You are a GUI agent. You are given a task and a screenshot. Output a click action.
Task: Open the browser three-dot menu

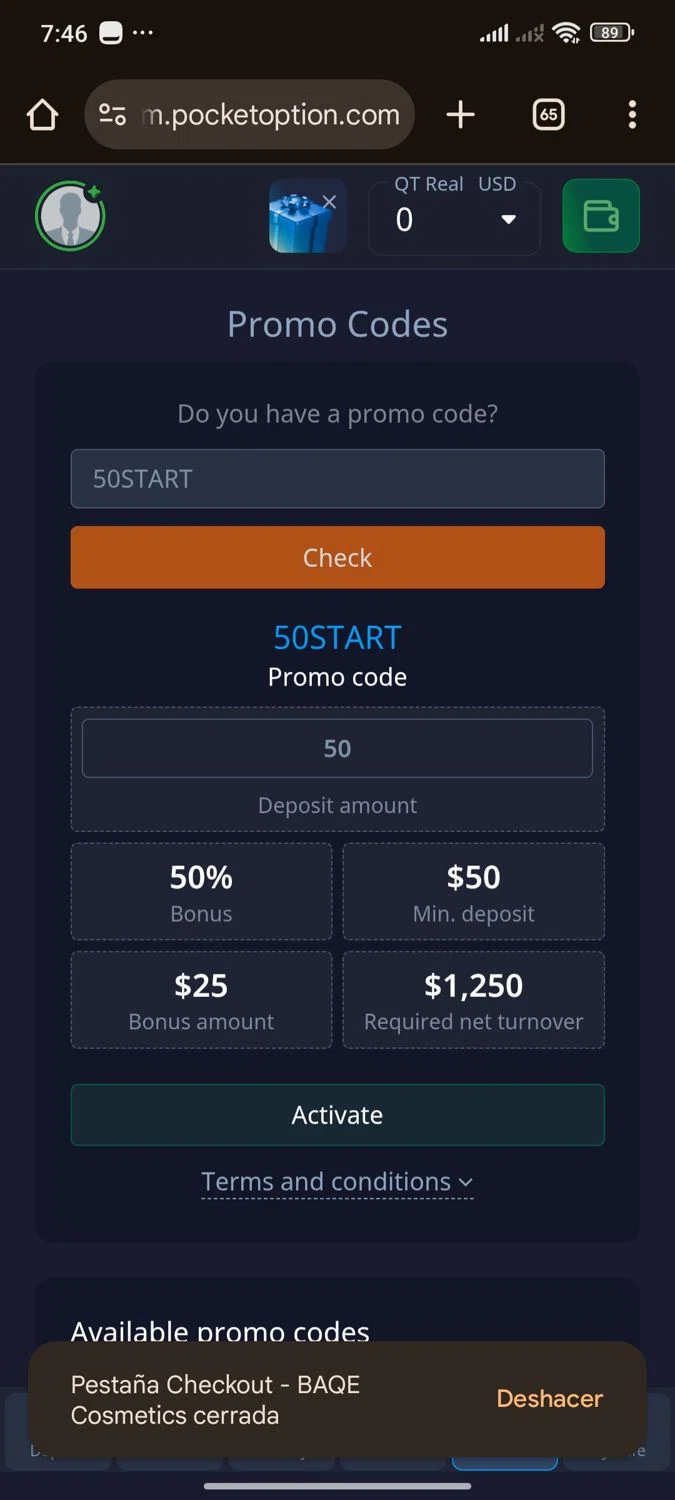click(632, 115)
